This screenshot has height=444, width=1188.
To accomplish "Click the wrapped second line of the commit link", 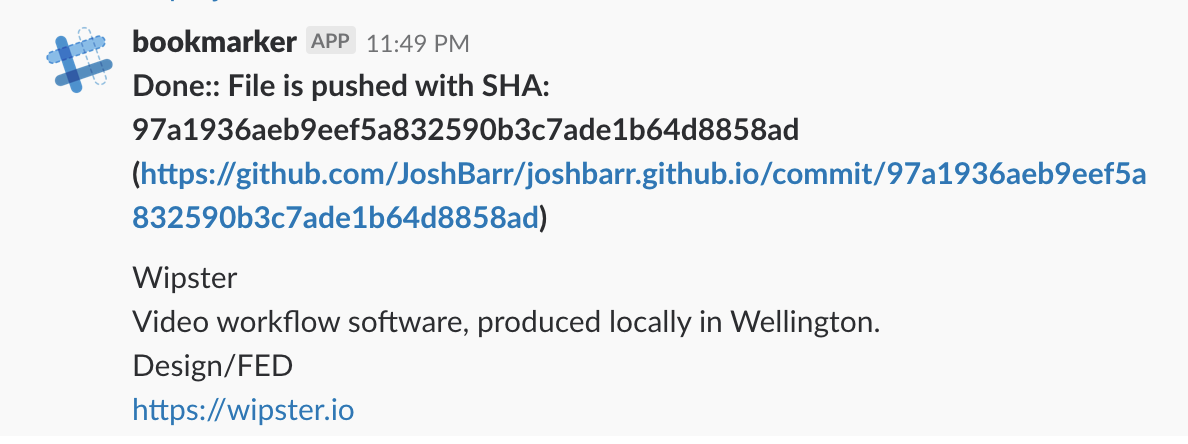I will tap(336, 217).
